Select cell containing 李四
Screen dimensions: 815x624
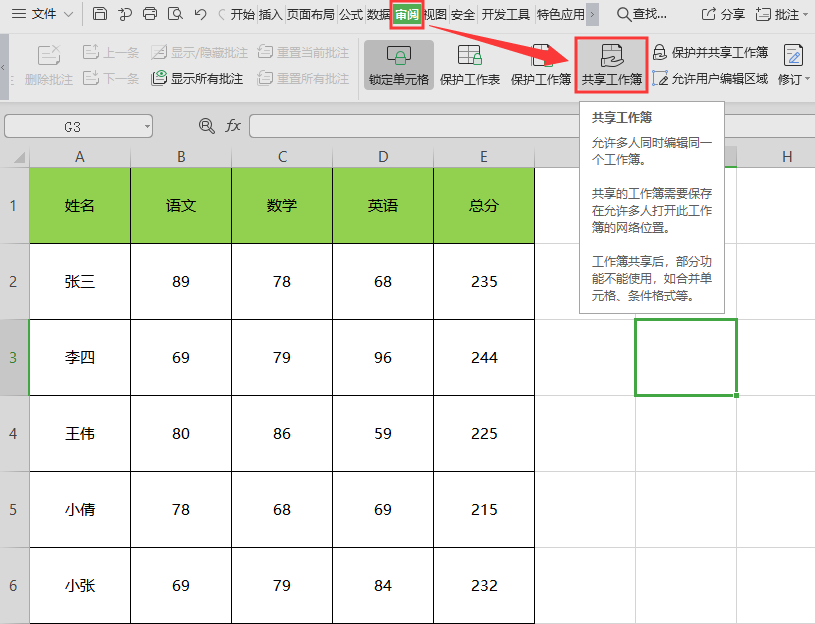pyautogui.click(x=80, y=357)
